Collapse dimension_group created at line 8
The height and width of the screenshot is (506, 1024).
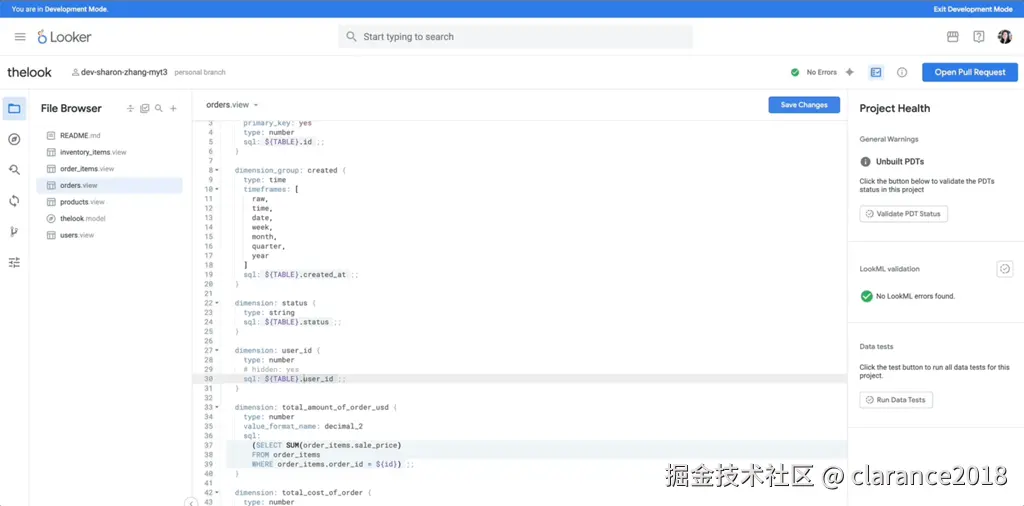point(216,170)
